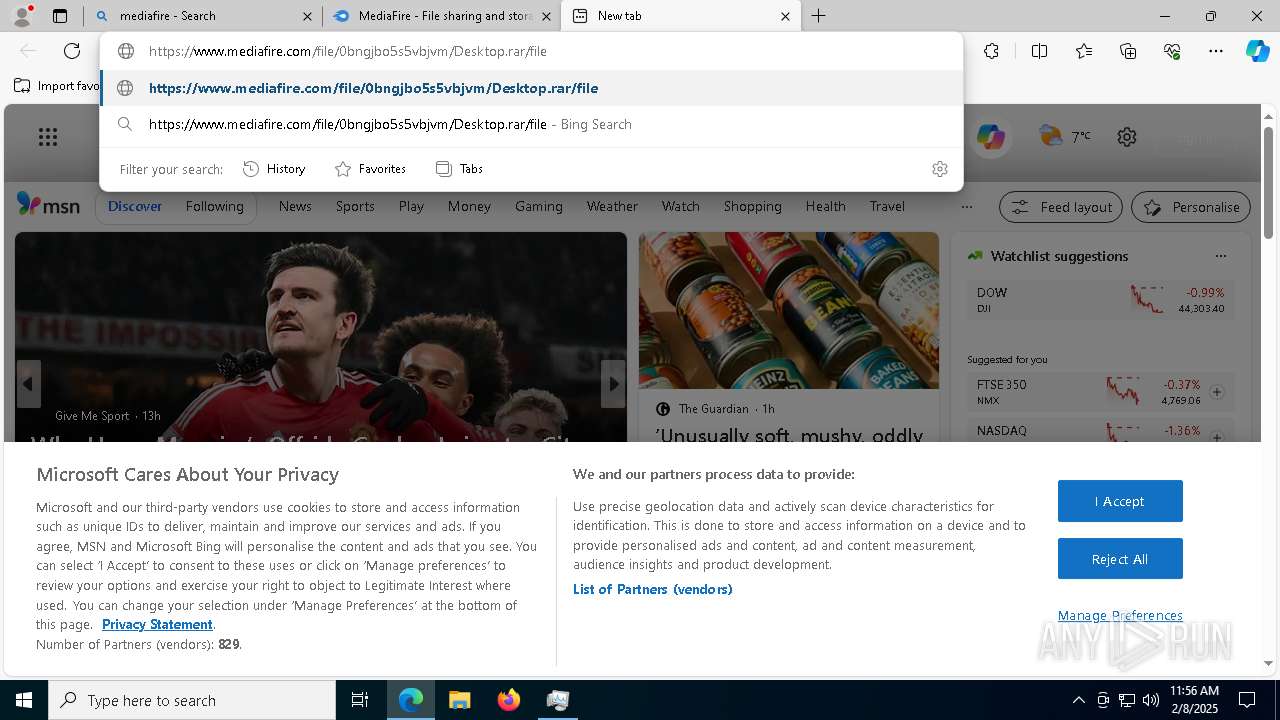This screenshot has width=1280, height=720.
Task: Choose the Bing Search suggestion for URL
Action: pyautogui.click(x=531, y=124)
